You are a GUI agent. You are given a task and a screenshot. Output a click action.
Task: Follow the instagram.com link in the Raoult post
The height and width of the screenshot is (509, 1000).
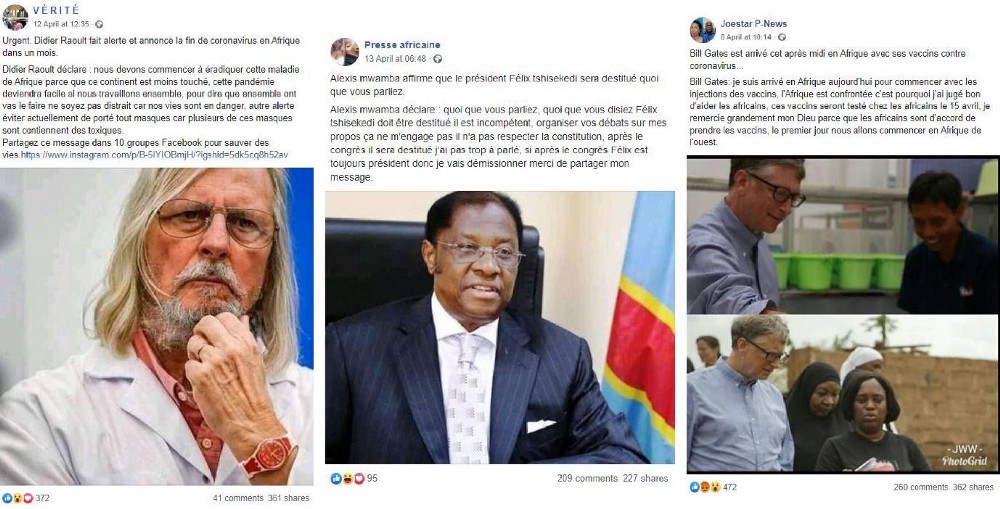[x=154, y=154]
